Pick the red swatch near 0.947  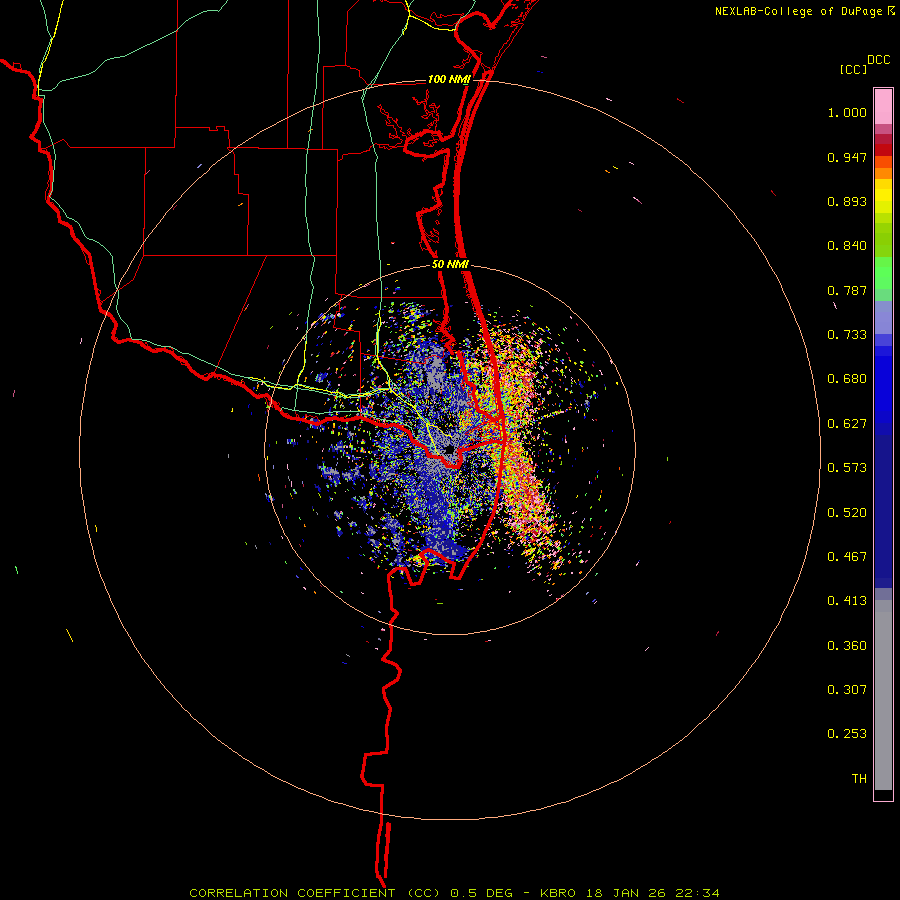coord(883,150)
